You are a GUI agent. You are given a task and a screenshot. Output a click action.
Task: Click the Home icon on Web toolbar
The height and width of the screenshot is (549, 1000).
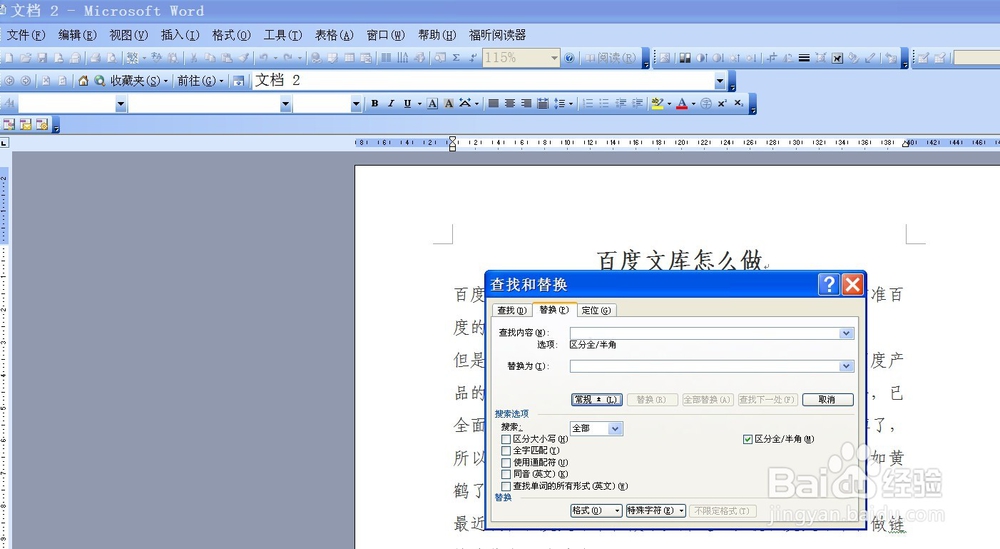click(x=83, y=81)
